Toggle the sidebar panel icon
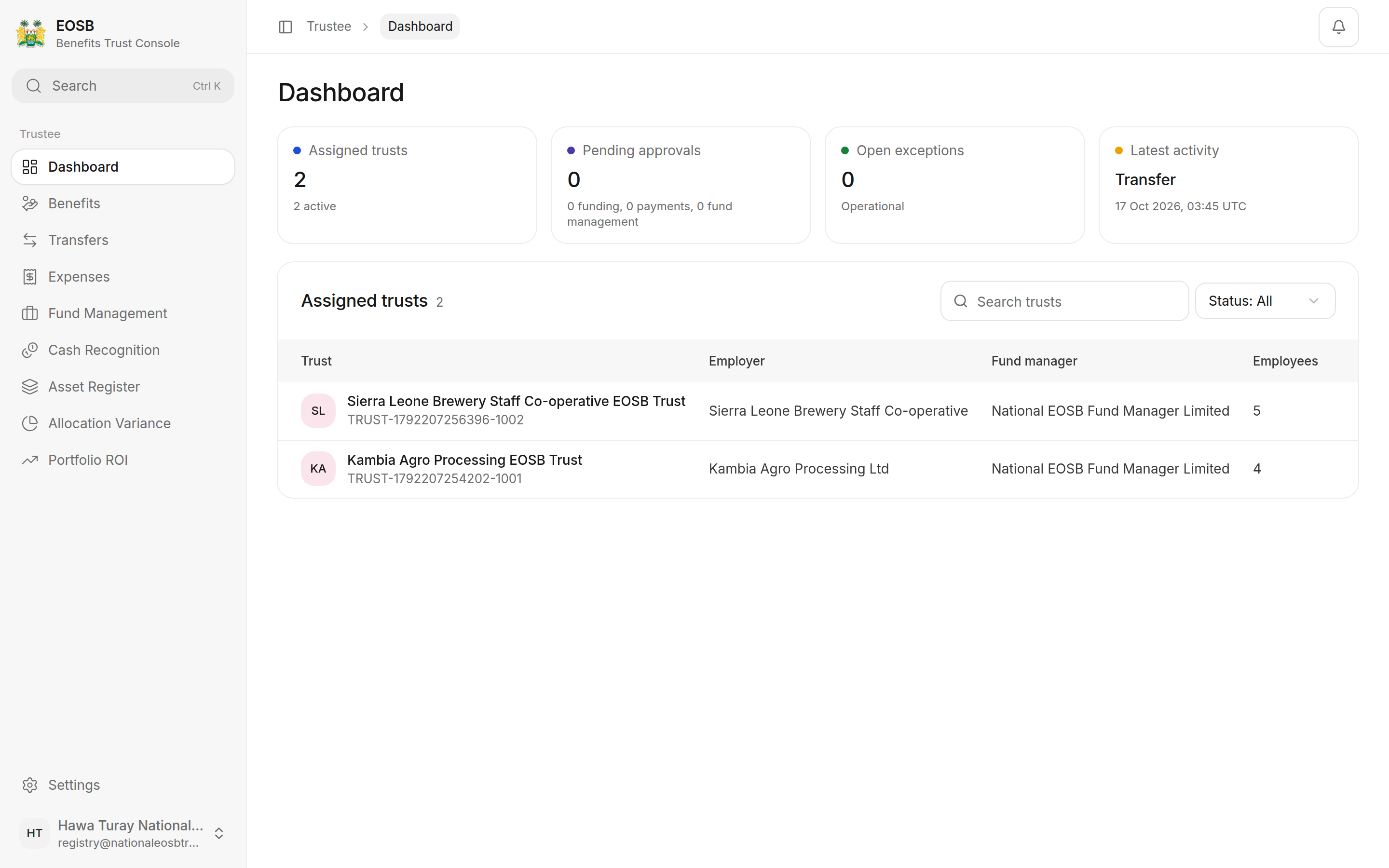 pos(285,27)
